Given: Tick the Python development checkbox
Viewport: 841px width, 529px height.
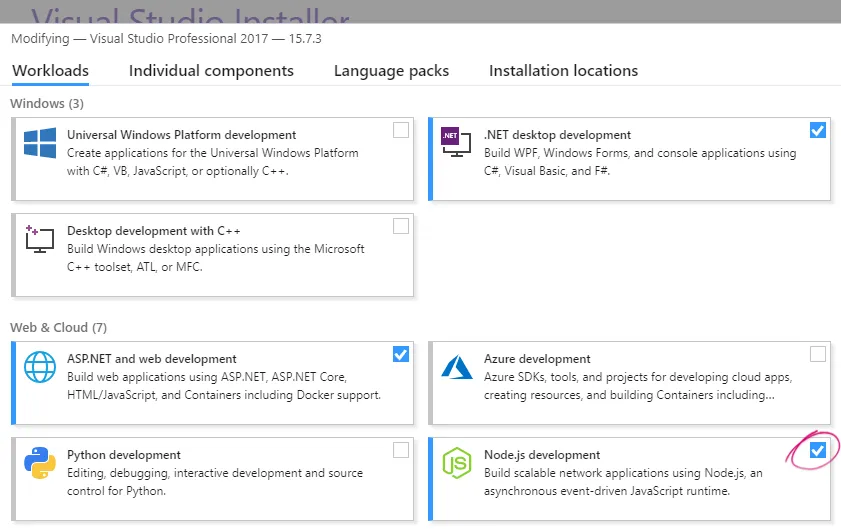Looking at the screenshot, I should (x=401, y=450).
